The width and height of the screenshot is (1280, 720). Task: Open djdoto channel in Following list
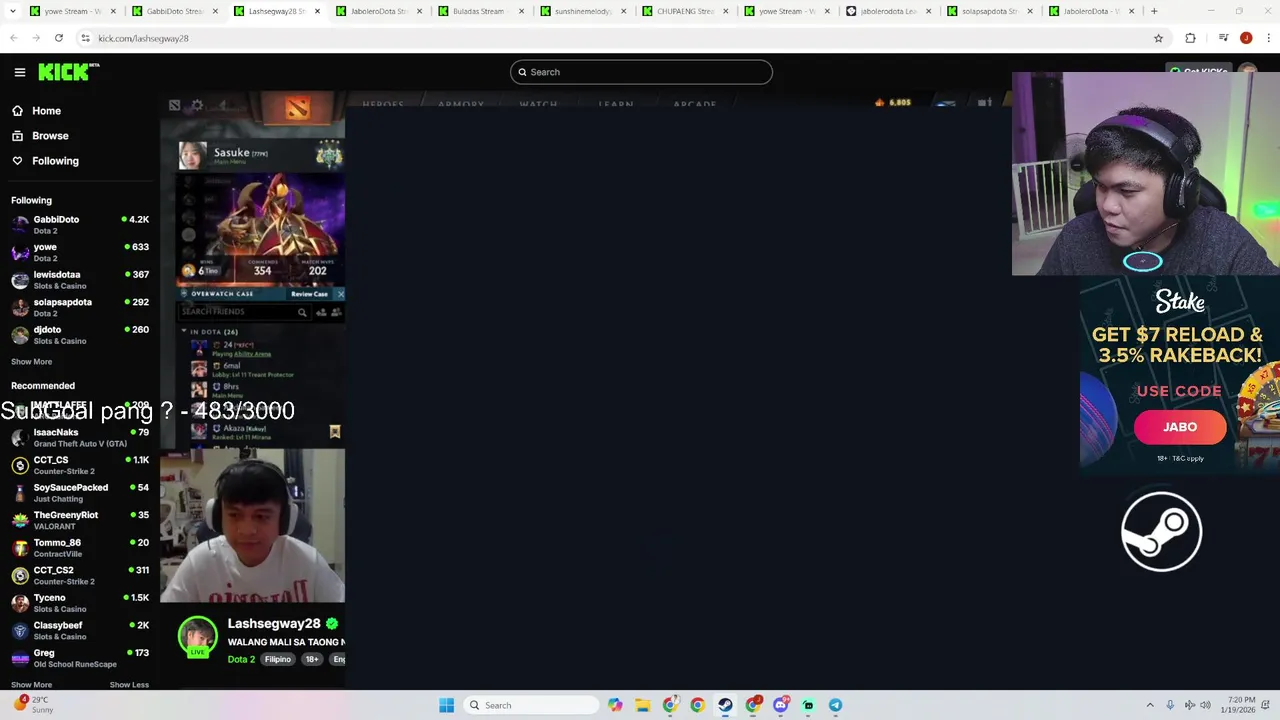coord(80,335)
